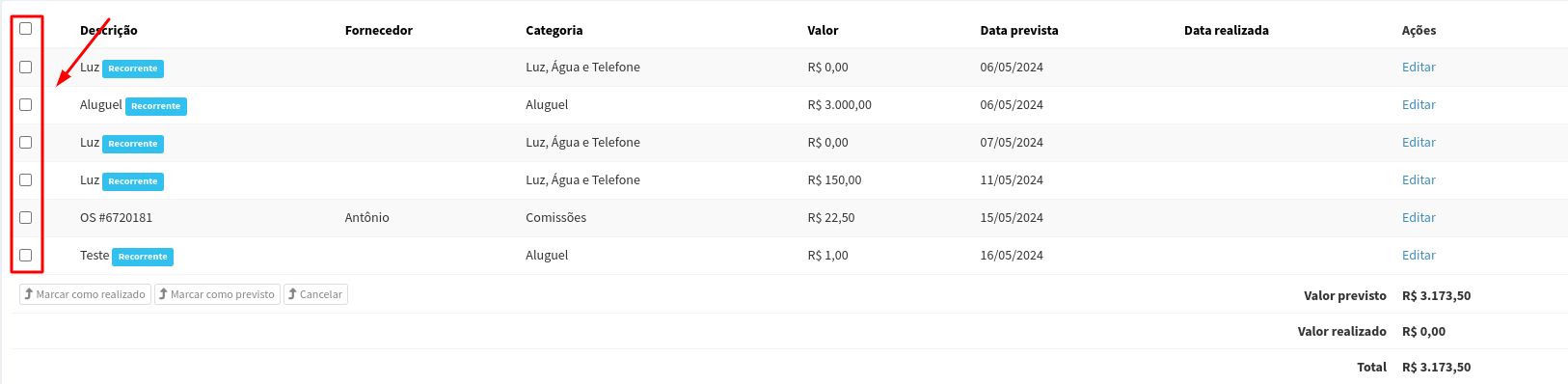Click the Categoria column header
The image size is (1568, 384).
pos(554,30)
